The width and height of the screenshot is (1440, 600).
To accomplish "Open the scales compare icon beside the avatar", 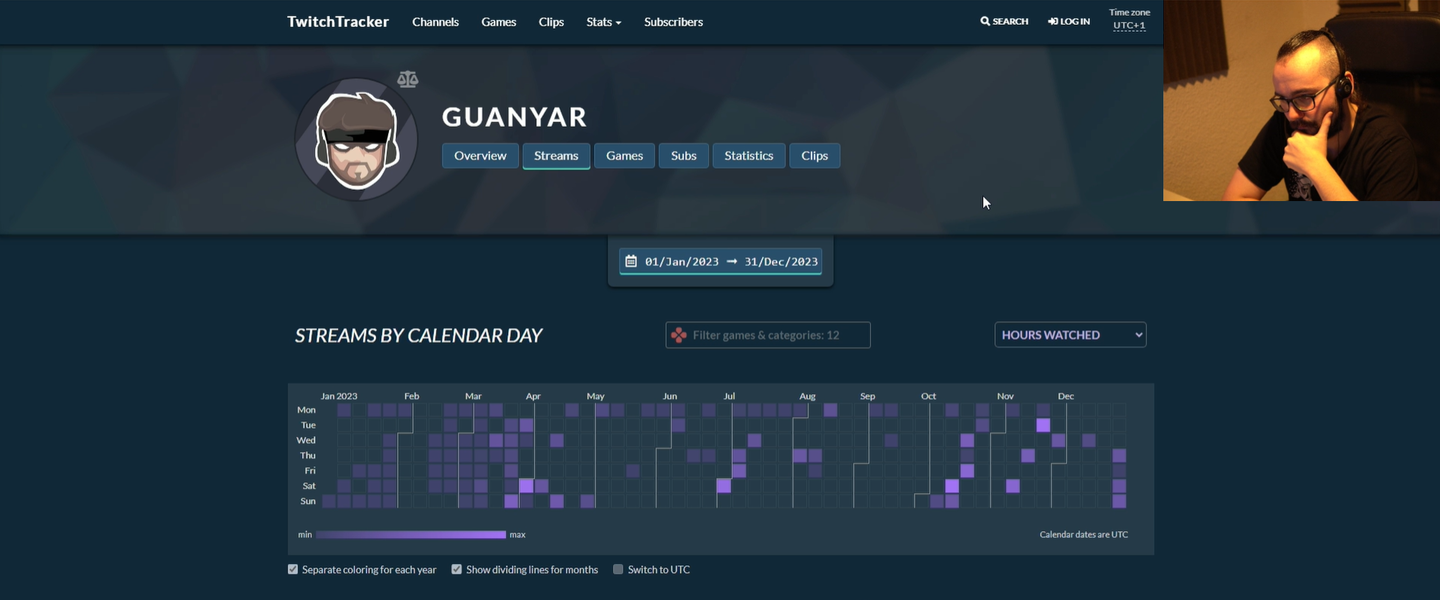I will (x=407, y=79).
